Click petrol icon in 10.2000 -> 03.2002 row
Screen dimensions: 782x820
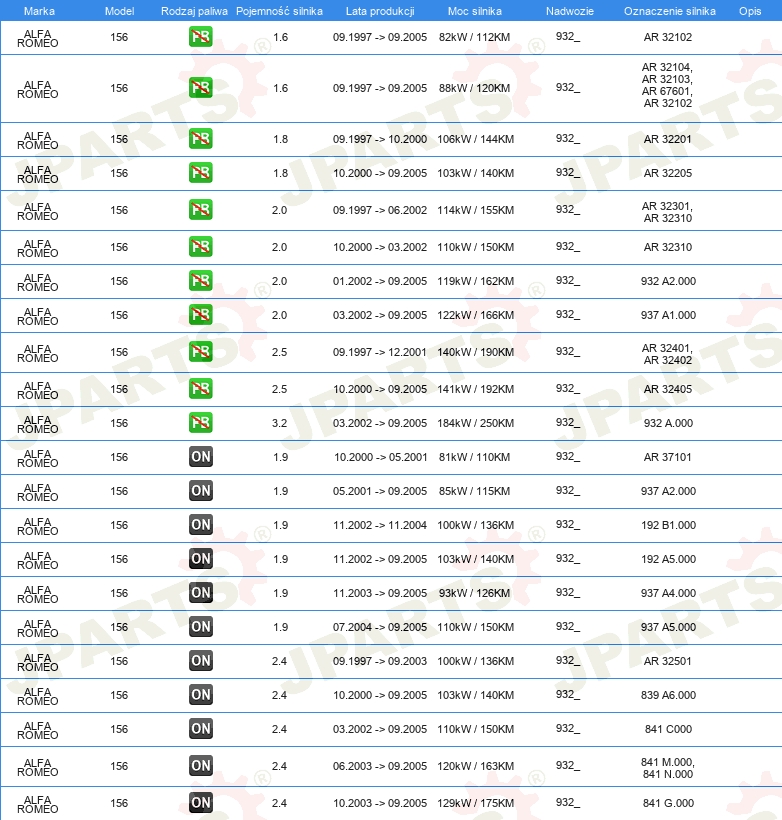point(201,247)
